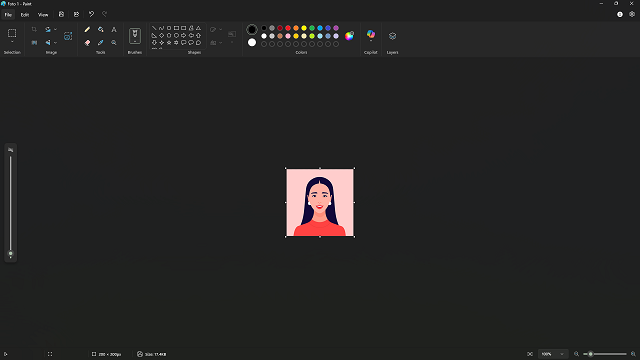This screenshot has height=360, width=640.
Task: Select the Oval shape
Action: [169, 28]
